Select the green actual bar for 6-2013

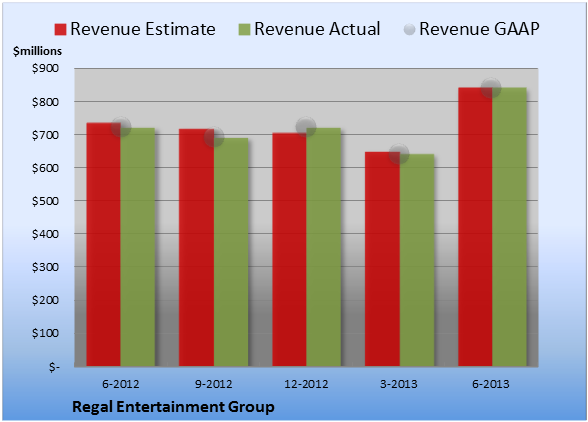coord(509,227)
